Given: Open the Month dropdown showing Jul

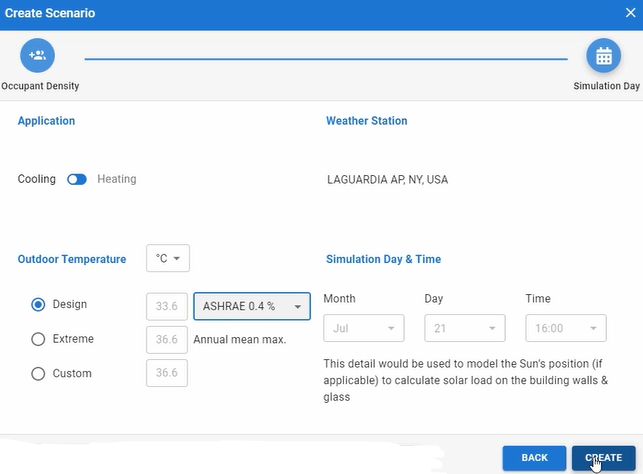Looking at the screenshot, I should click(364, 328).
